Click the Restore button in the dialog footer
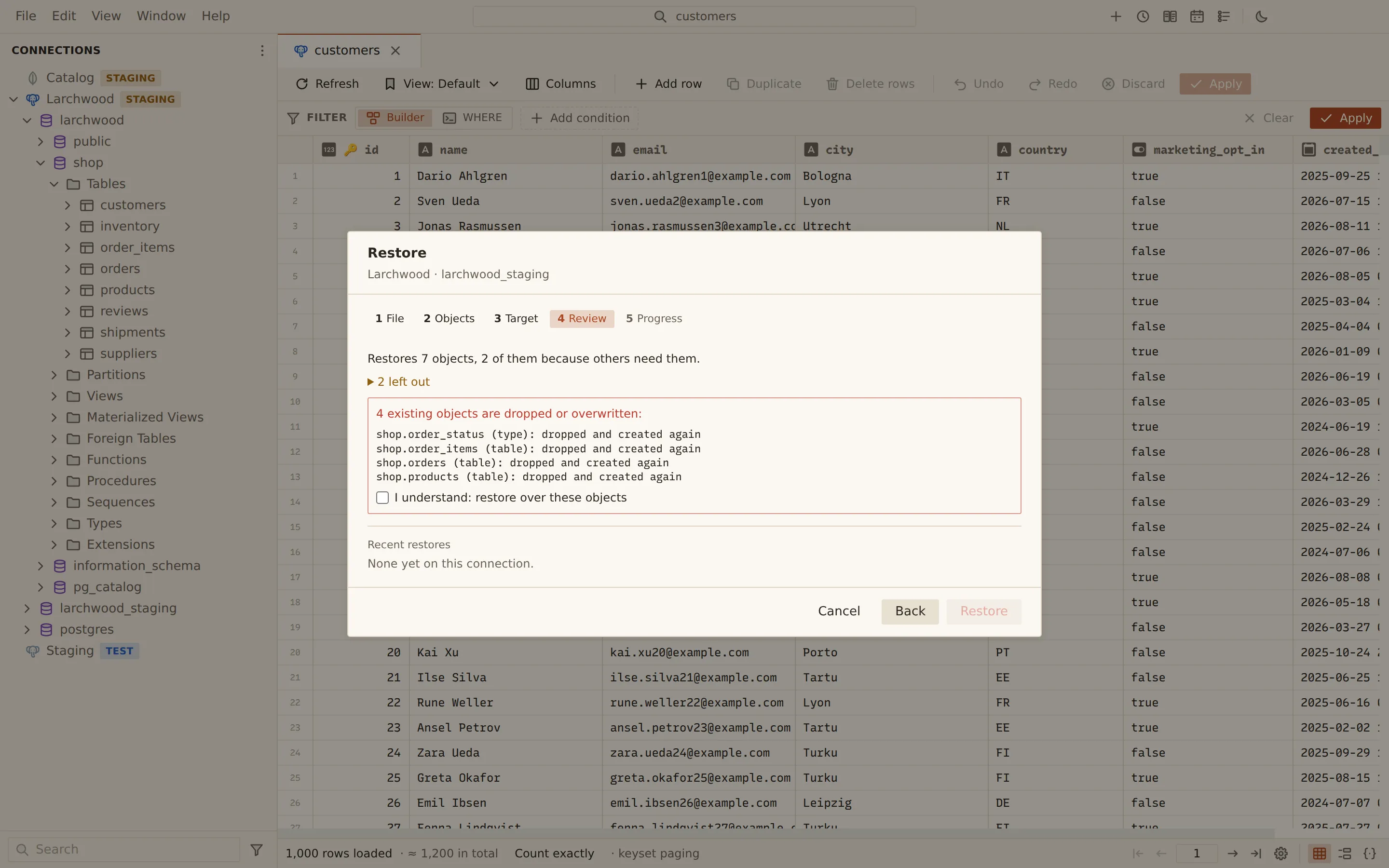 point(983,611)
